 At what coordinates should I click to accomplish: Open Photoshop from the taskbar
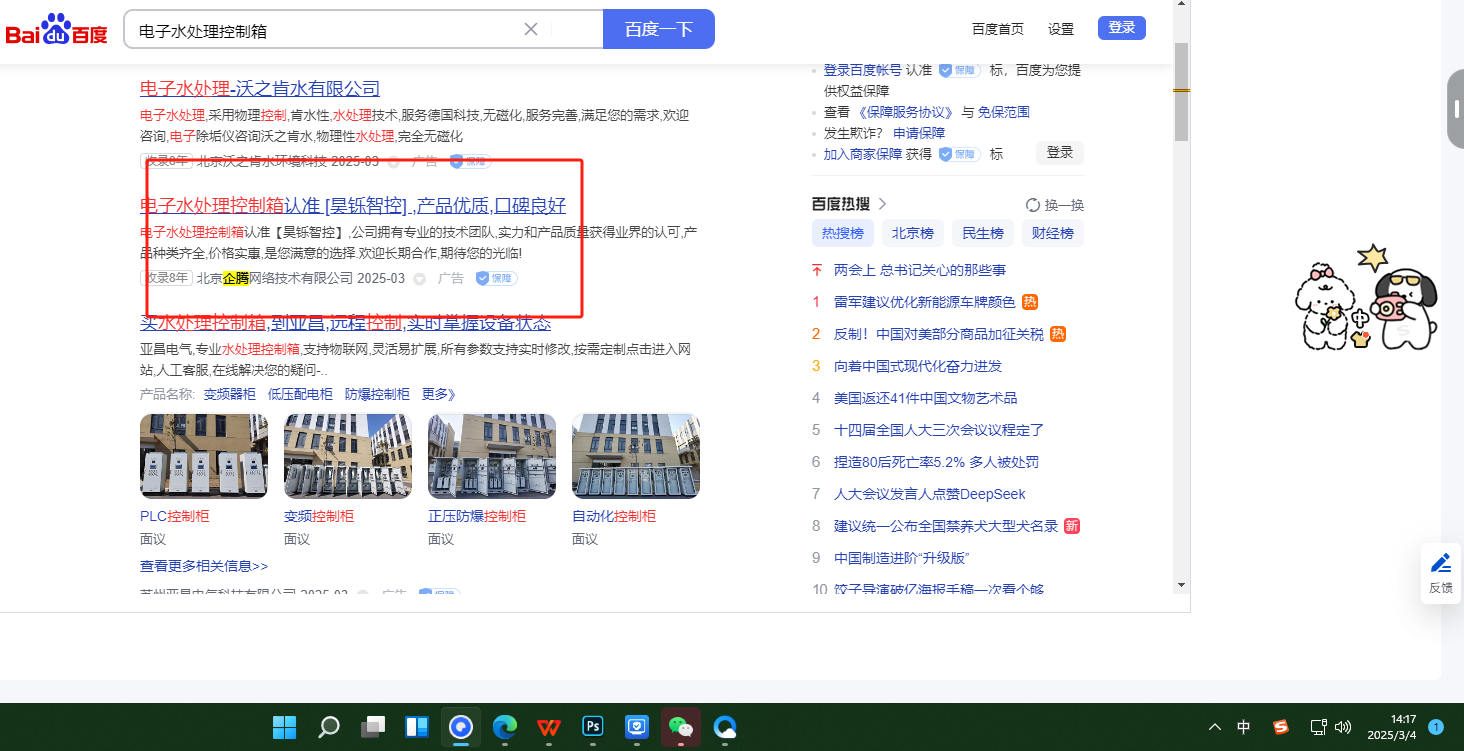593,727
